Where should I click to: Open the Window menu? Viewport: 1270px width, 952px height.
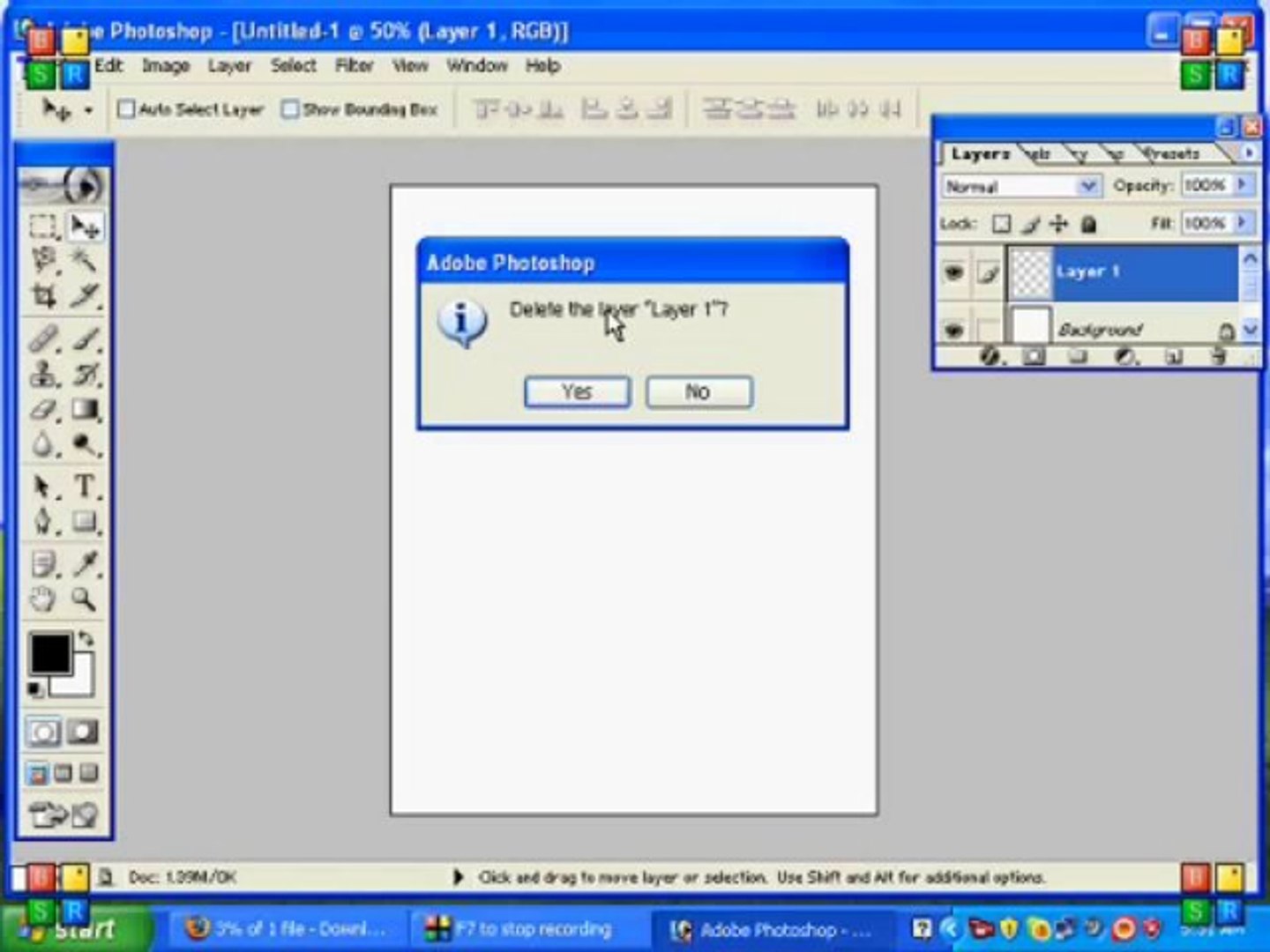point(476,65)
